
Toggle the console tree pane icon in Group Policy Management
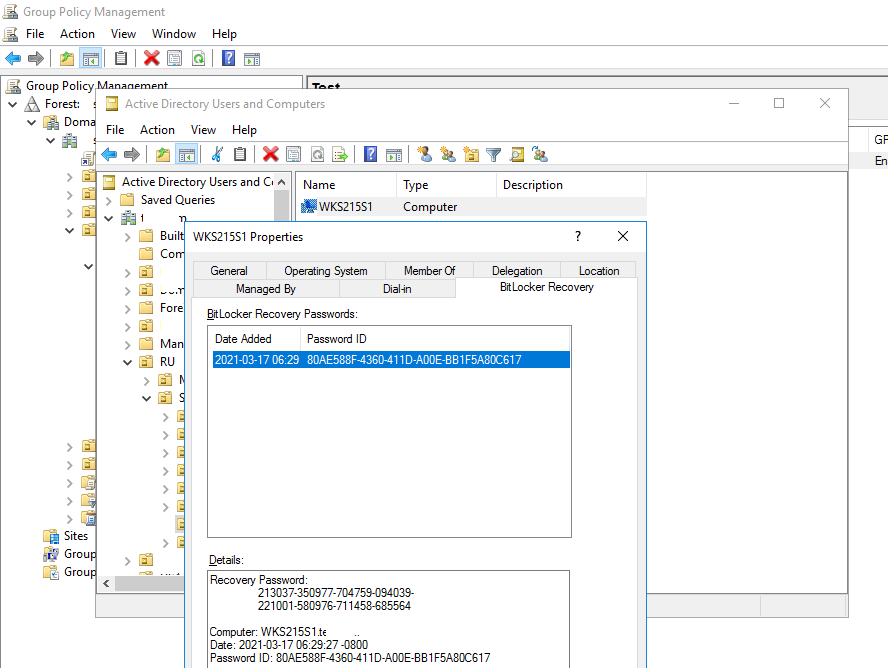(x=91, y=58)
